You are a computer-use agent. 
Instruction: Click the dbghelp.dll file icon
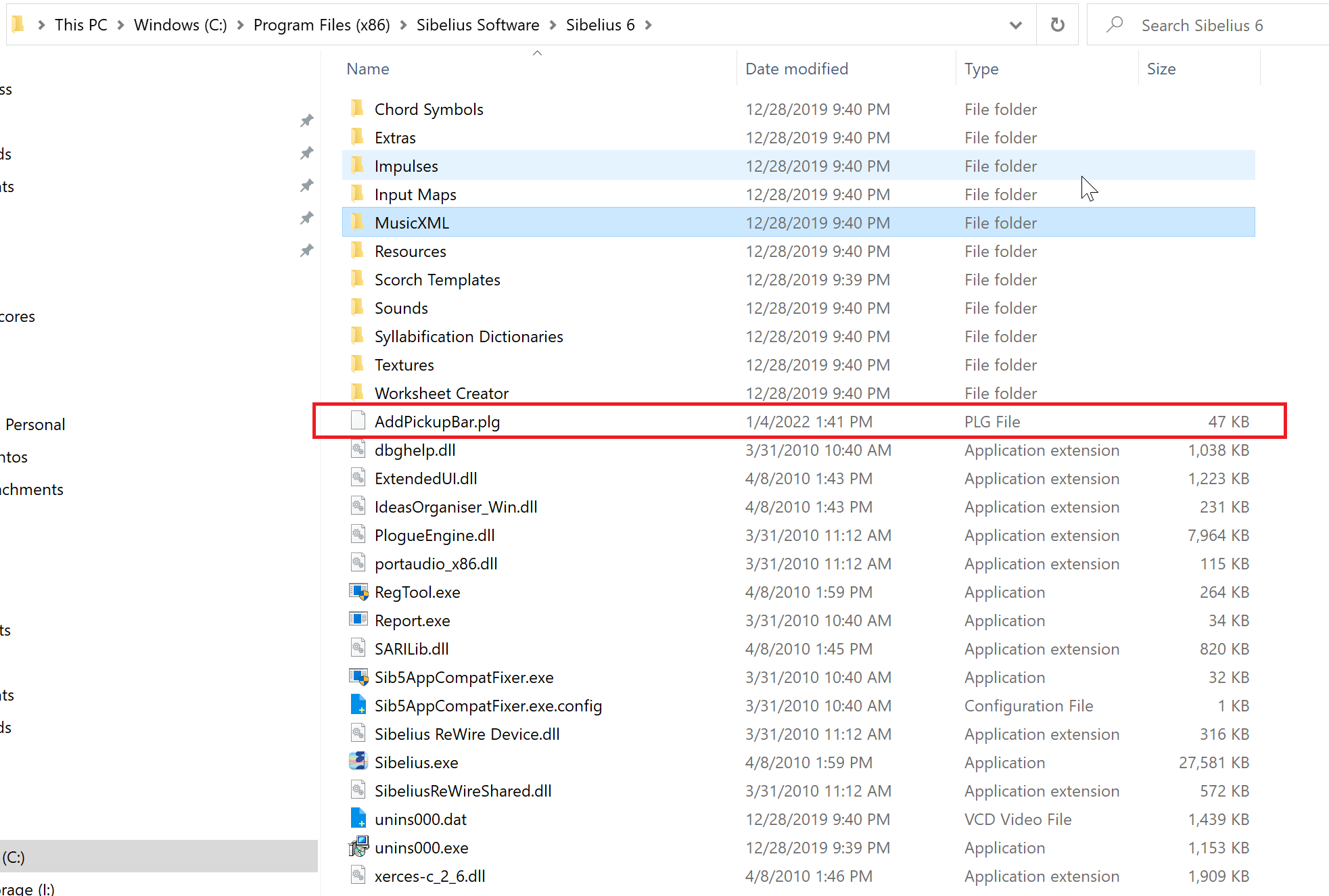[358, 449]
